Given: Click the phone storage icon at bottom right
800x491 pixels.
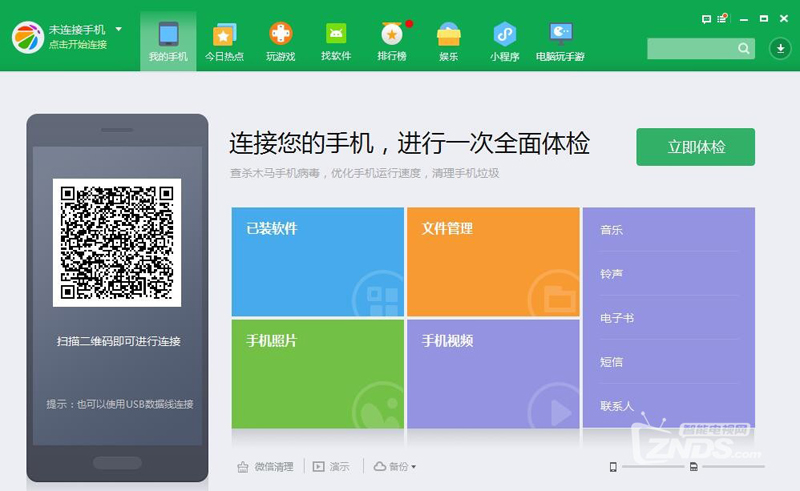Looking at the screenshot, I should 613,467.
